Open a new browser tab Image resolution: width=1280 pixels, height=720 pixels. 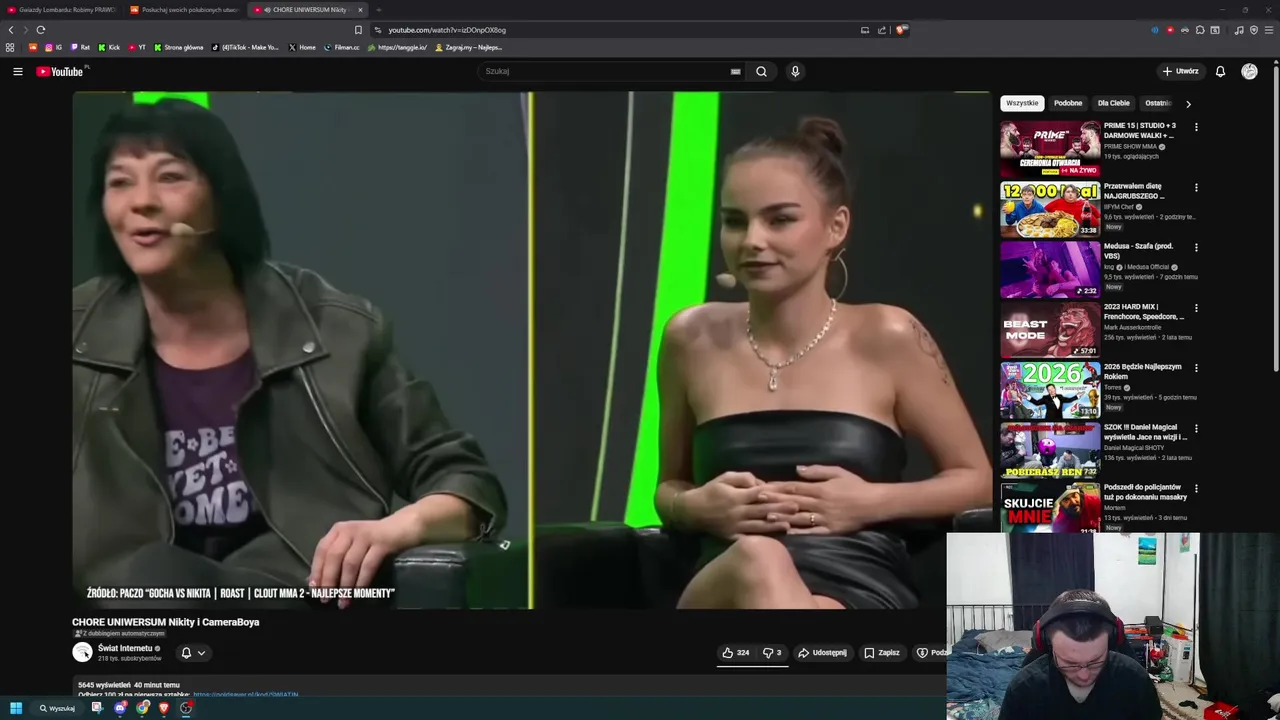tap(378, 10)
